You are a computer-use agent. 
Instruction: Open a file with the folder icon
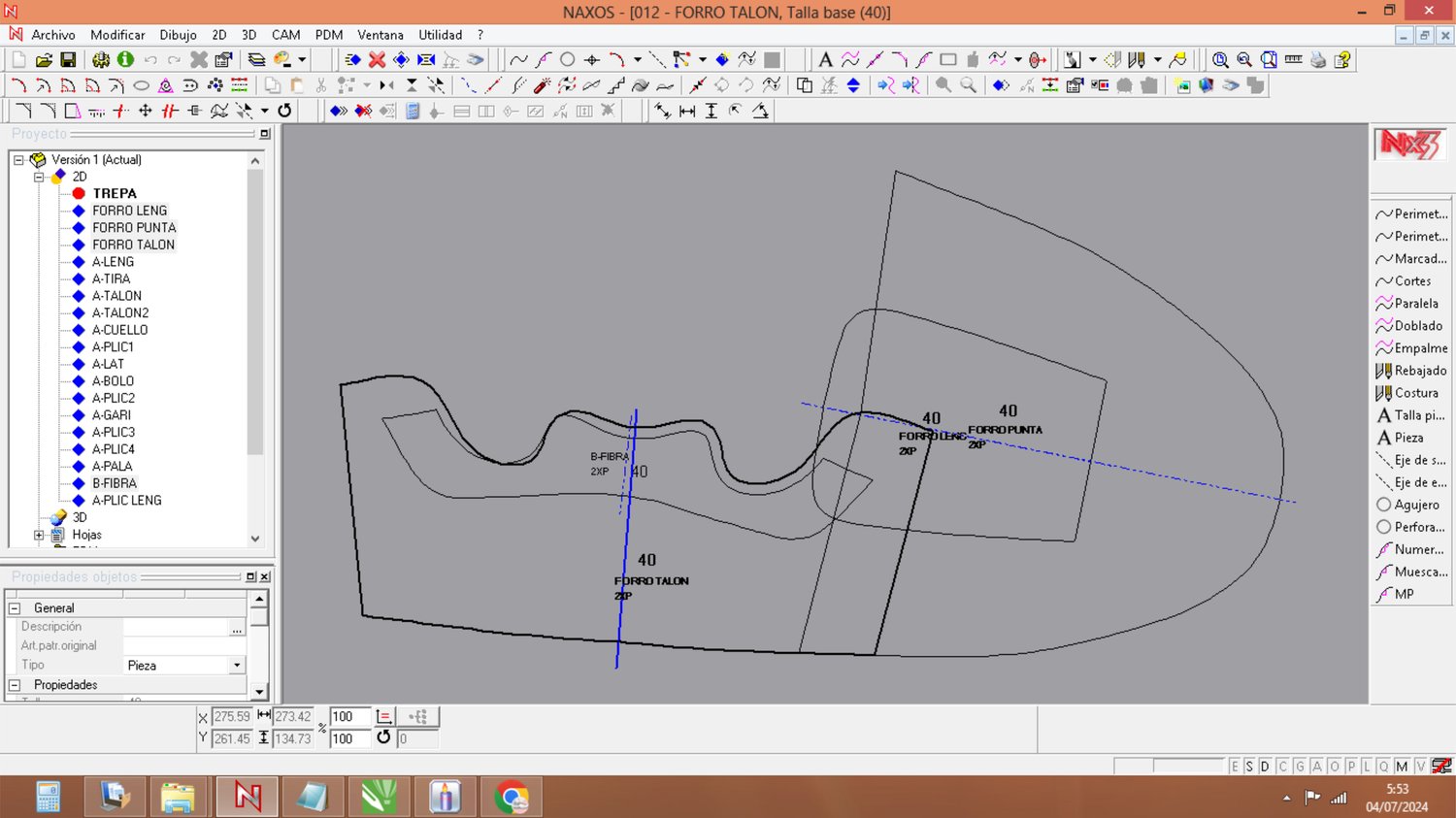click(44, 60)
